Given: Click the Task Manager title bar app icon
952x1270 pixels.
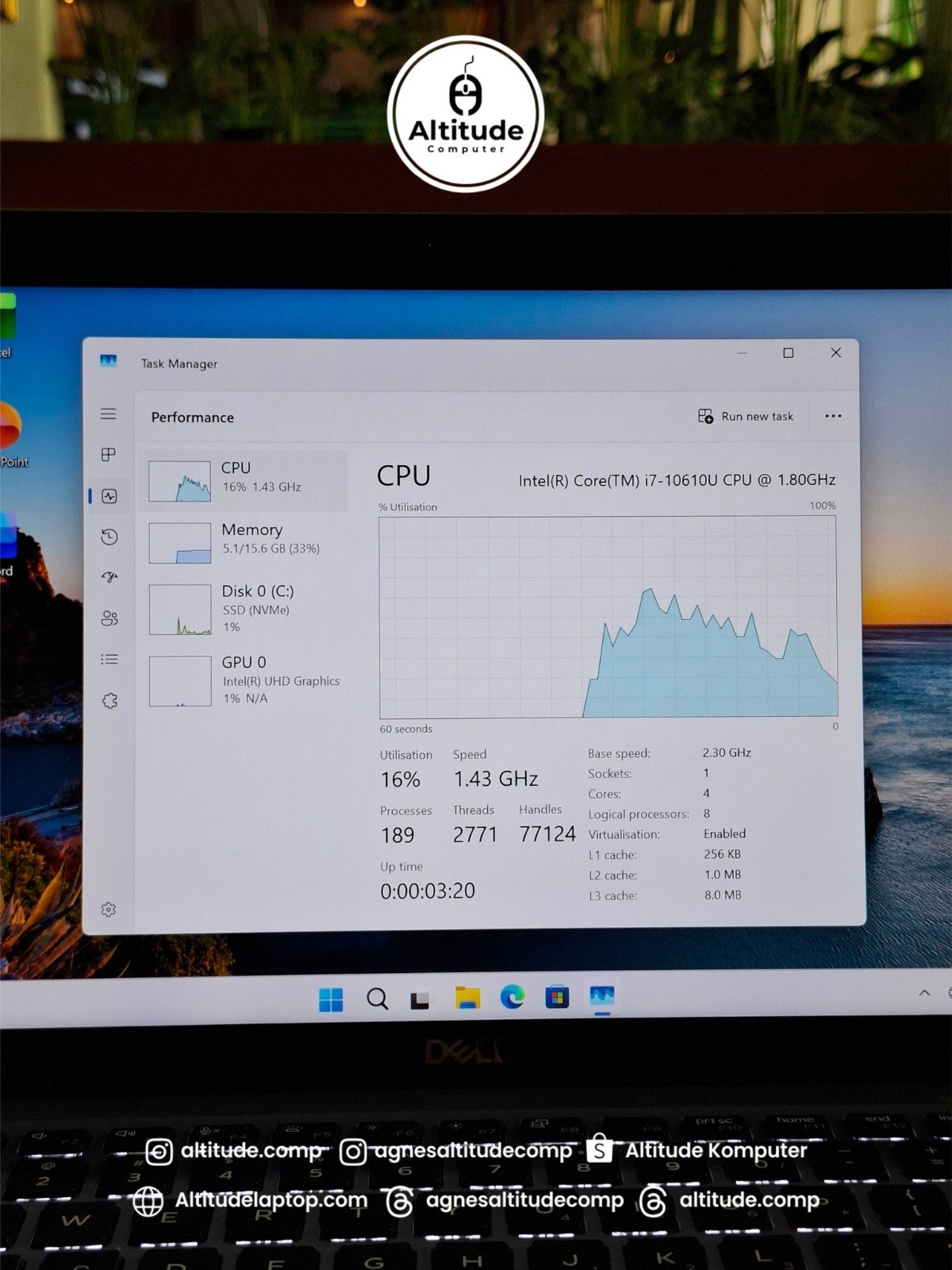Looking at the screenshot, I should tap(109, 361).
